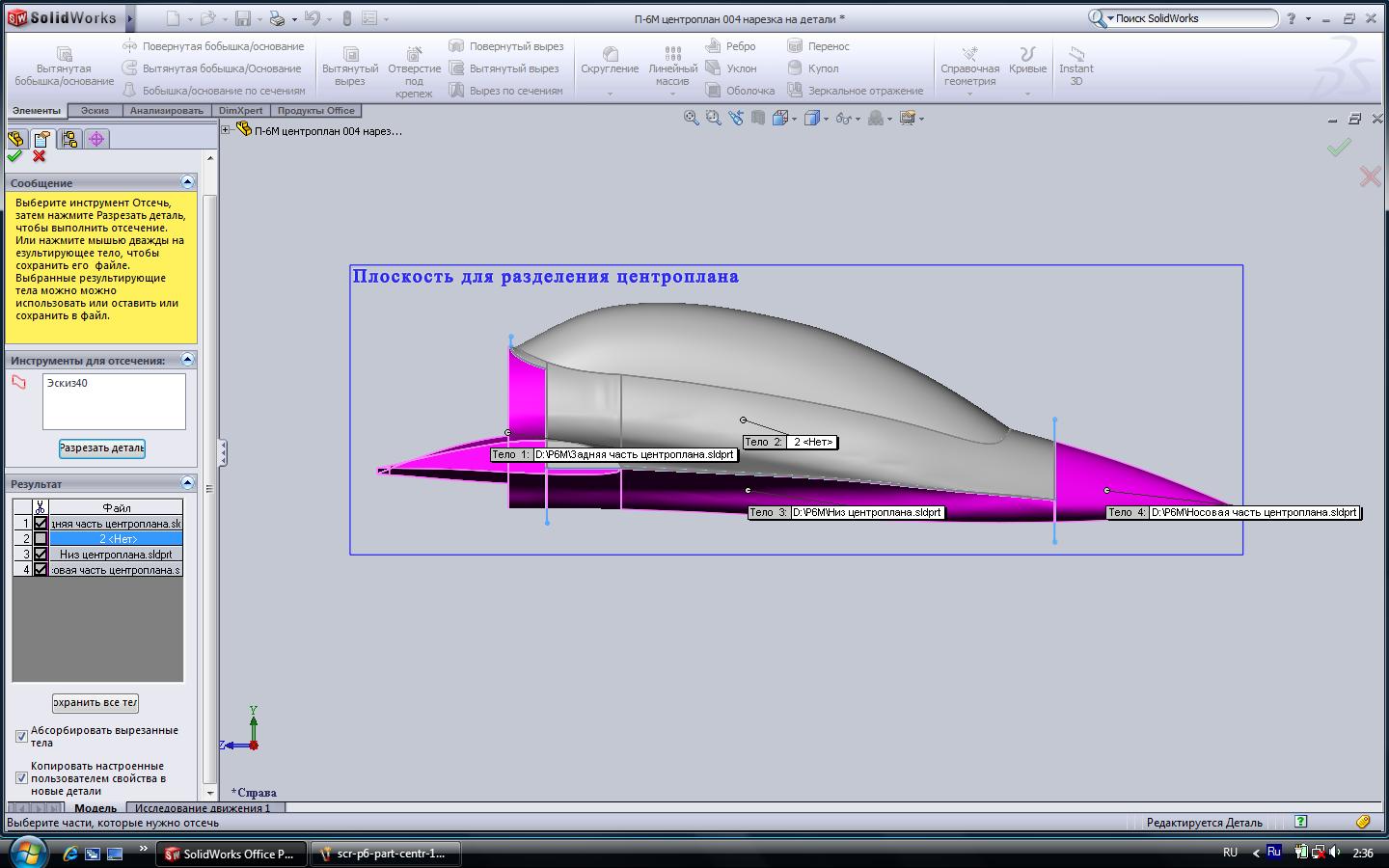This screenshot has width=1389, height=868.
Task: Open the Windows Start menu orb
Action: click(27, 853)
